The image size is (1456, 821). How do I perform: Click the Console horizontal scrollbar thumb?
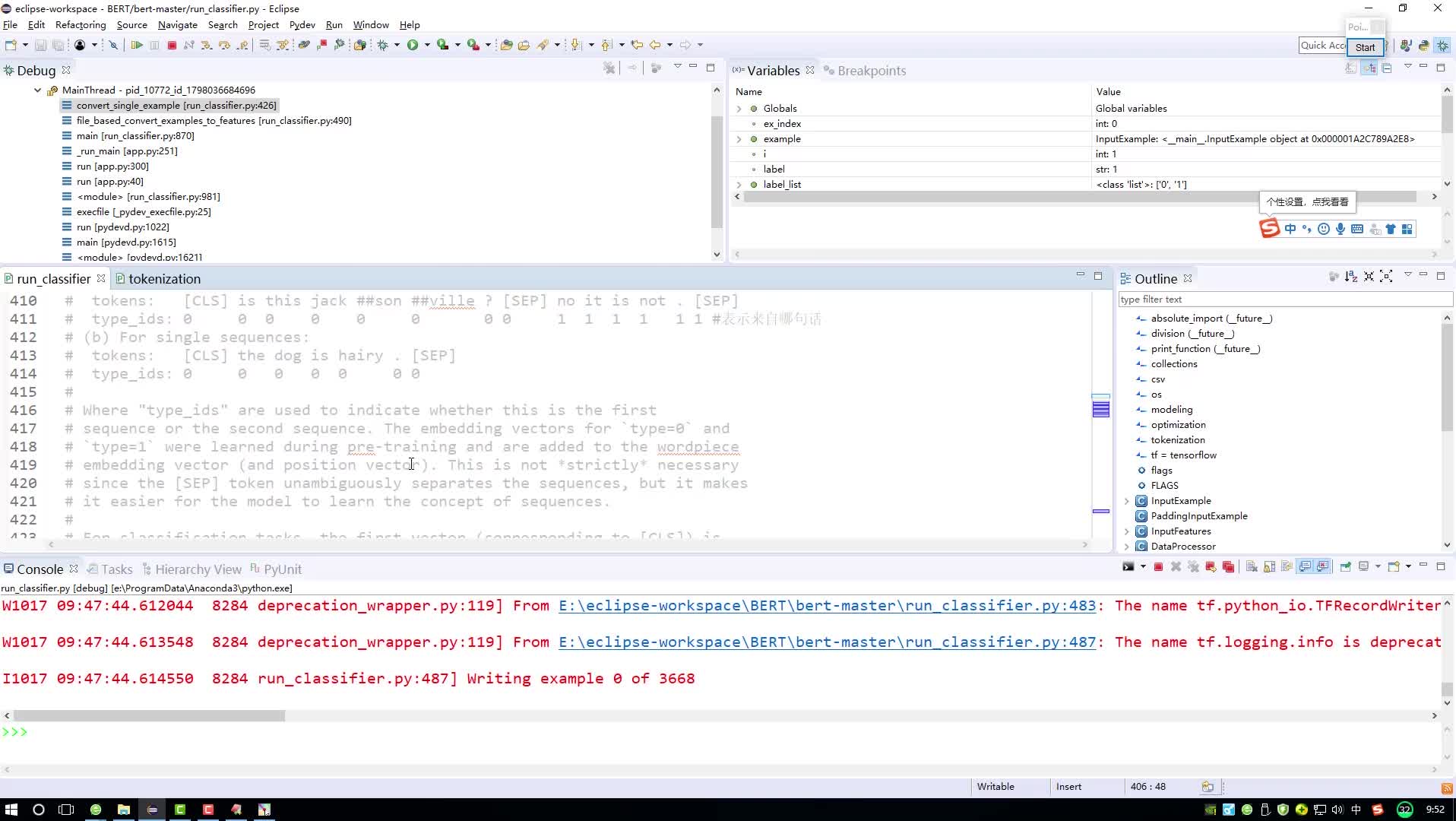(x=149, y=716)
